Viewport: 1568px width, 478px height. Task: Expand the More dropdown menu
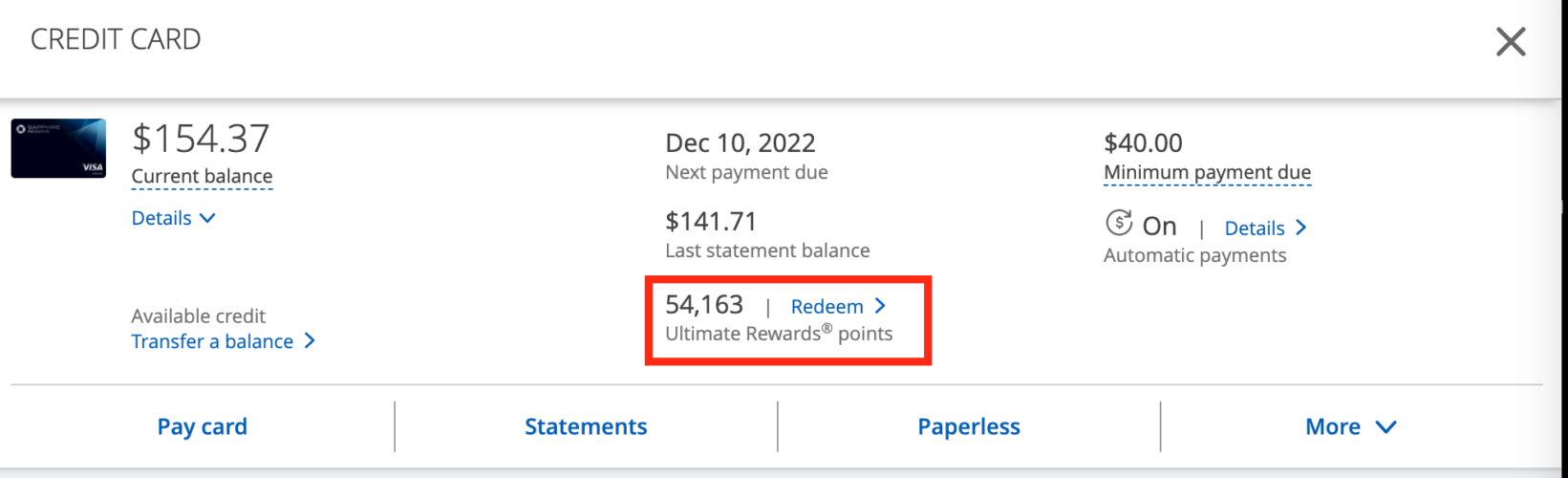click(x=1333, y=426)
